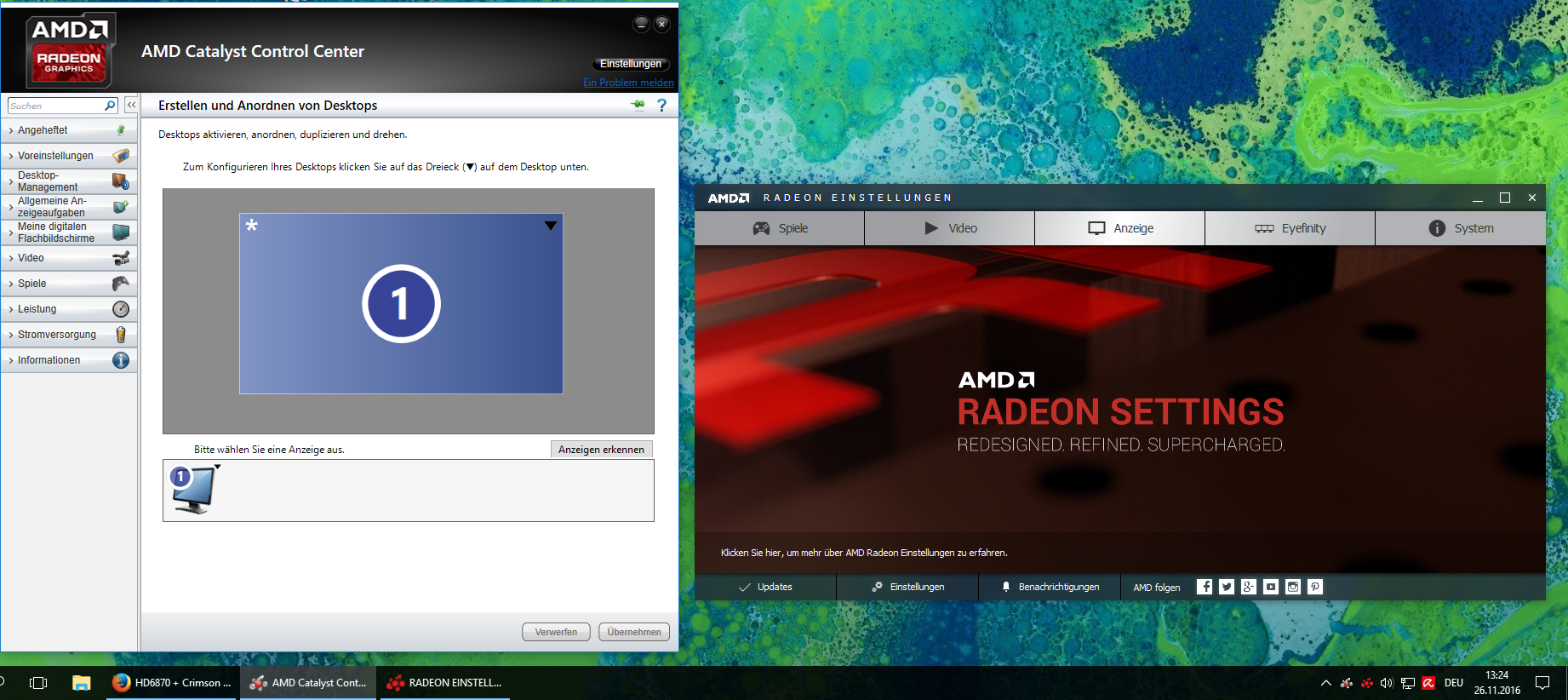1568x700 pixels.
Task: Switch to the Anzeige tab
Action: (x=1120, y=228)
